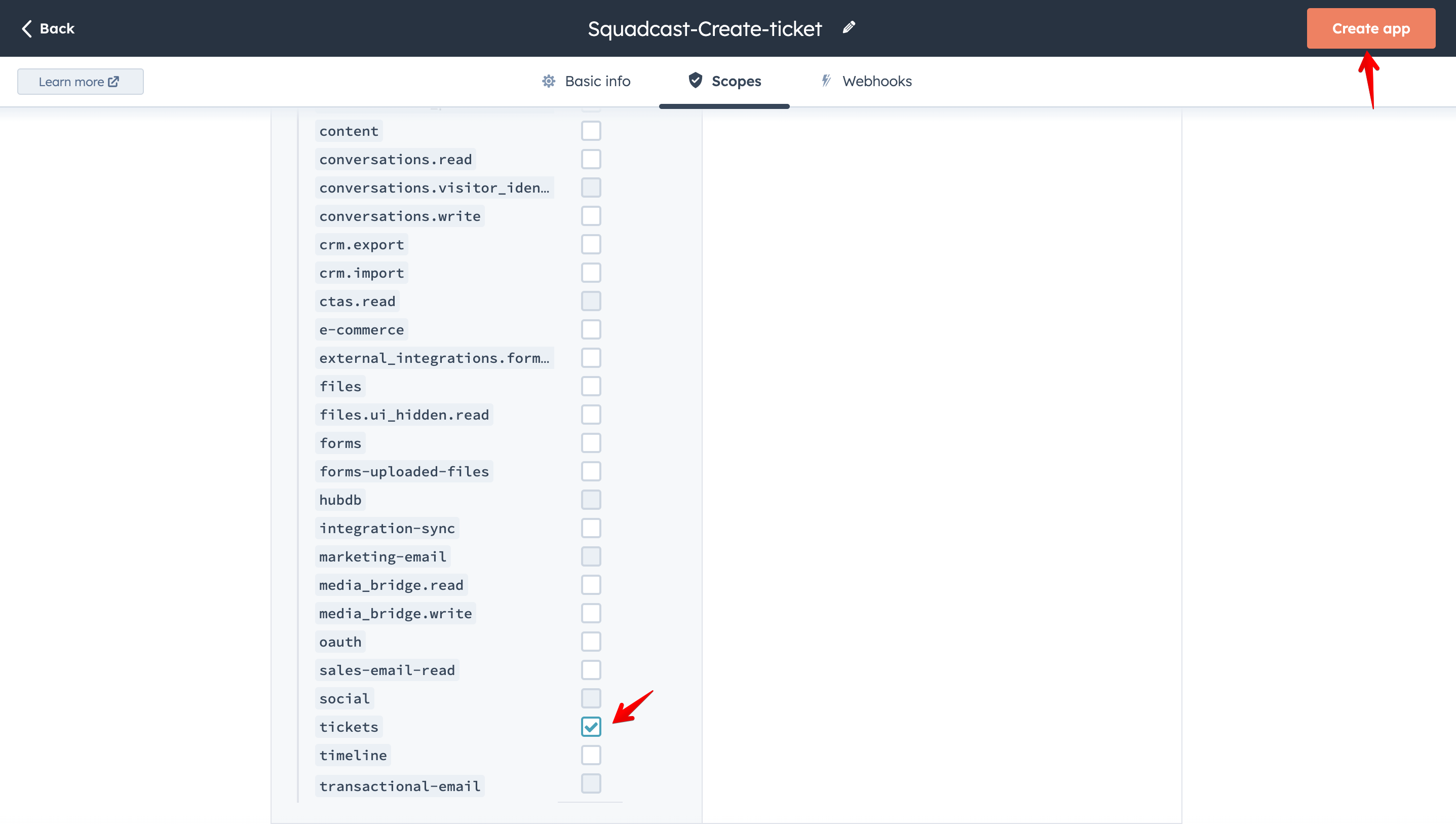This screenshot has width=1456, height=824.
Task: Enable the conversations.read checkbox
Action: pyautogui.click(x=591, y=160)
